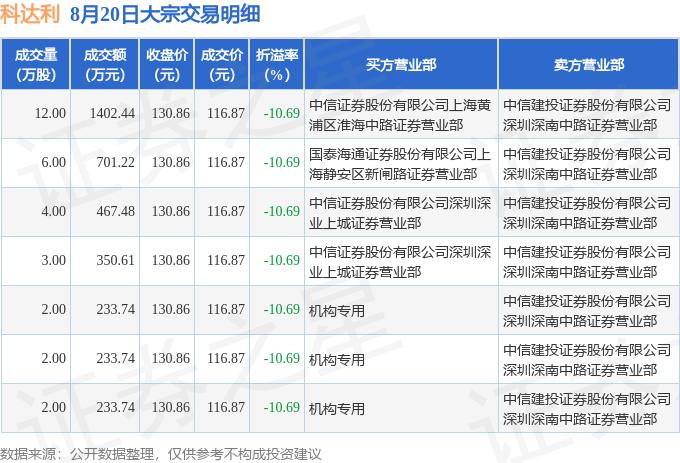This screenshot has height=463, width=680.
Task: Click -10.69 discount rate in the 1402.44 row
Action: (x=282, y=114)
